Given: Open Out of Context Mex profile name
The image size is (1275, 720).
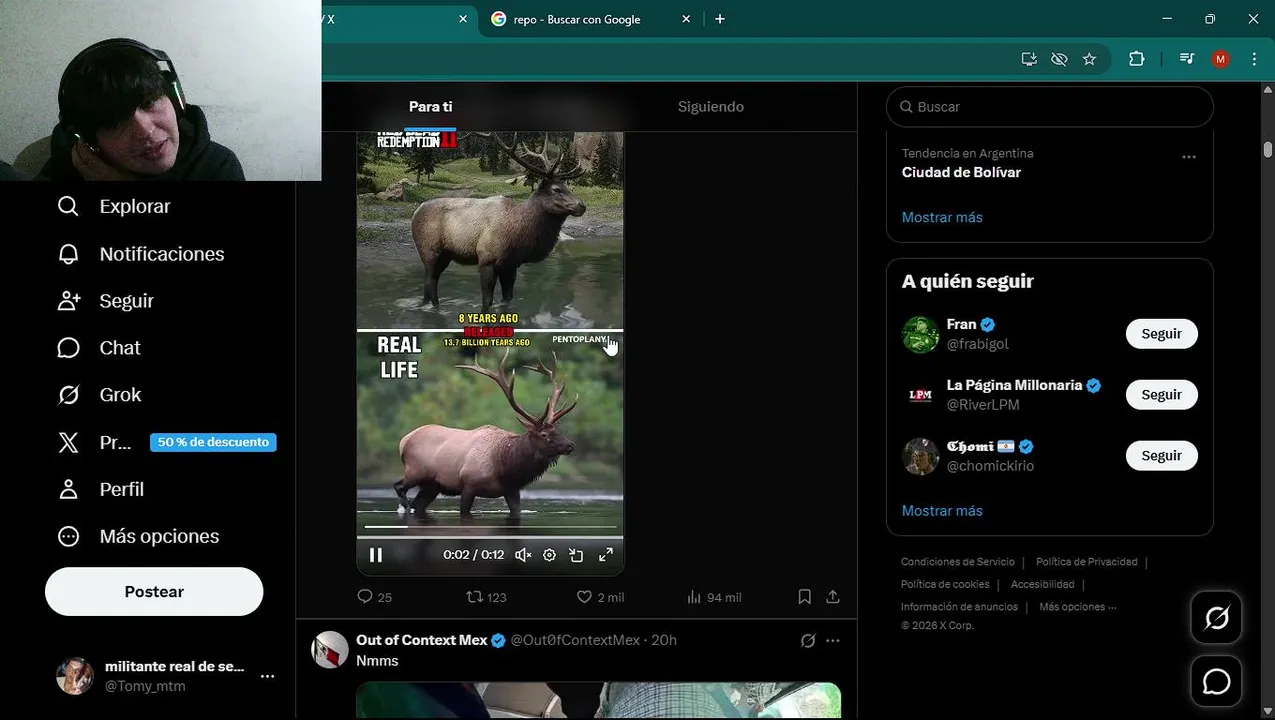Looking at the screenshot, I should 422,640.
